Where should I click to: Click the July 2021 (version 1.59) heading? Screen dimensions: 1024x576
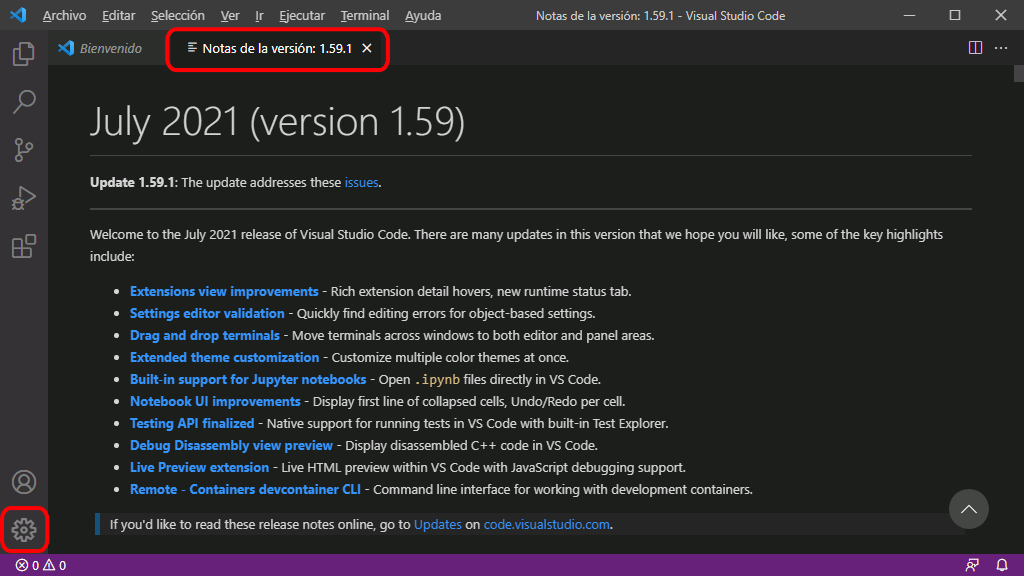pyautogui.click(x=277, y=121)
